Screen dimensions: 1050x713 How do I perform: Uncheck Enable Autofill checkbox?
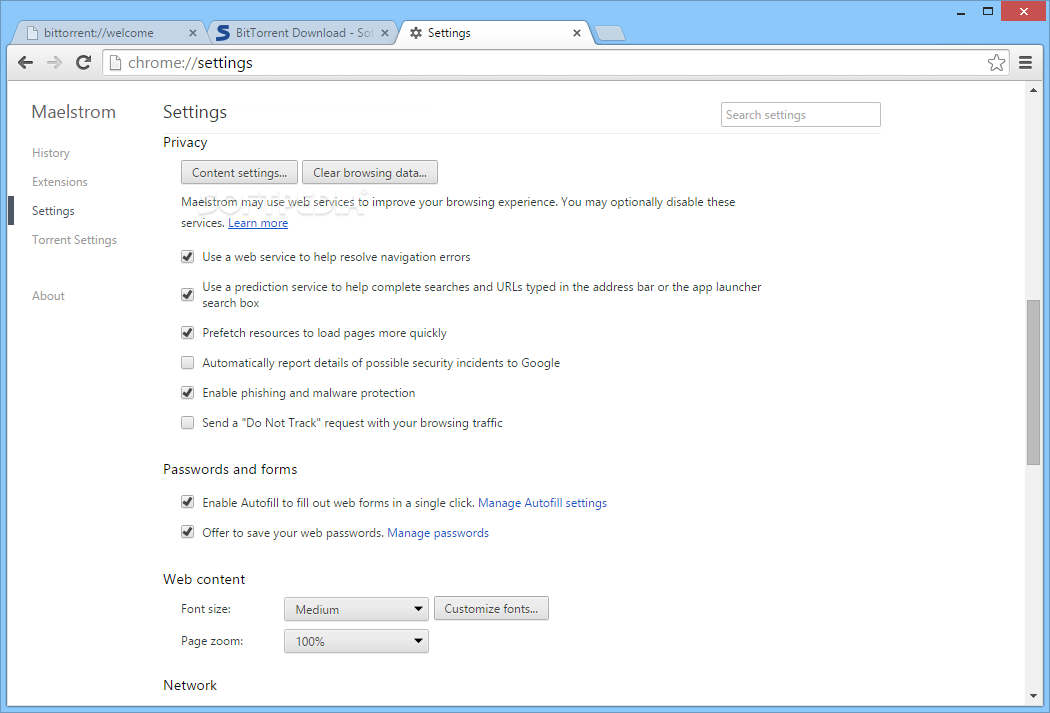click(188, 502)
